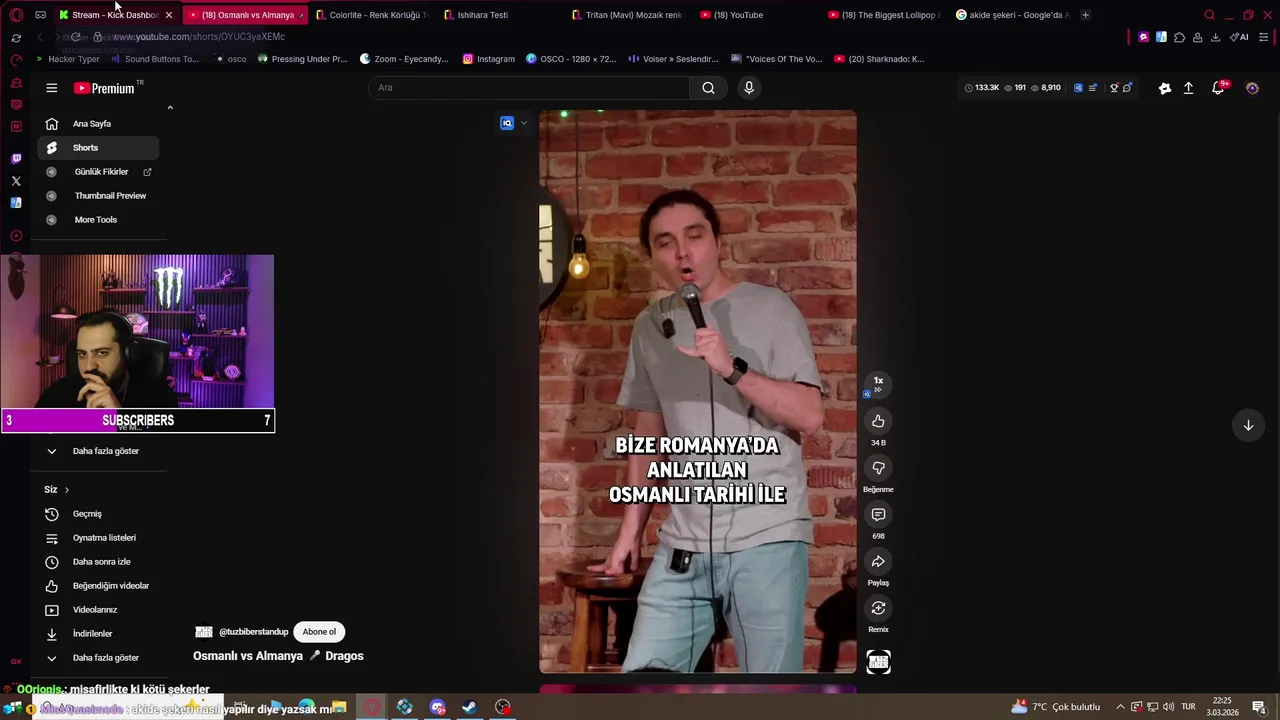1280x720 pixels.
Task: Click the address bar URL
Action: click(199, 37)
